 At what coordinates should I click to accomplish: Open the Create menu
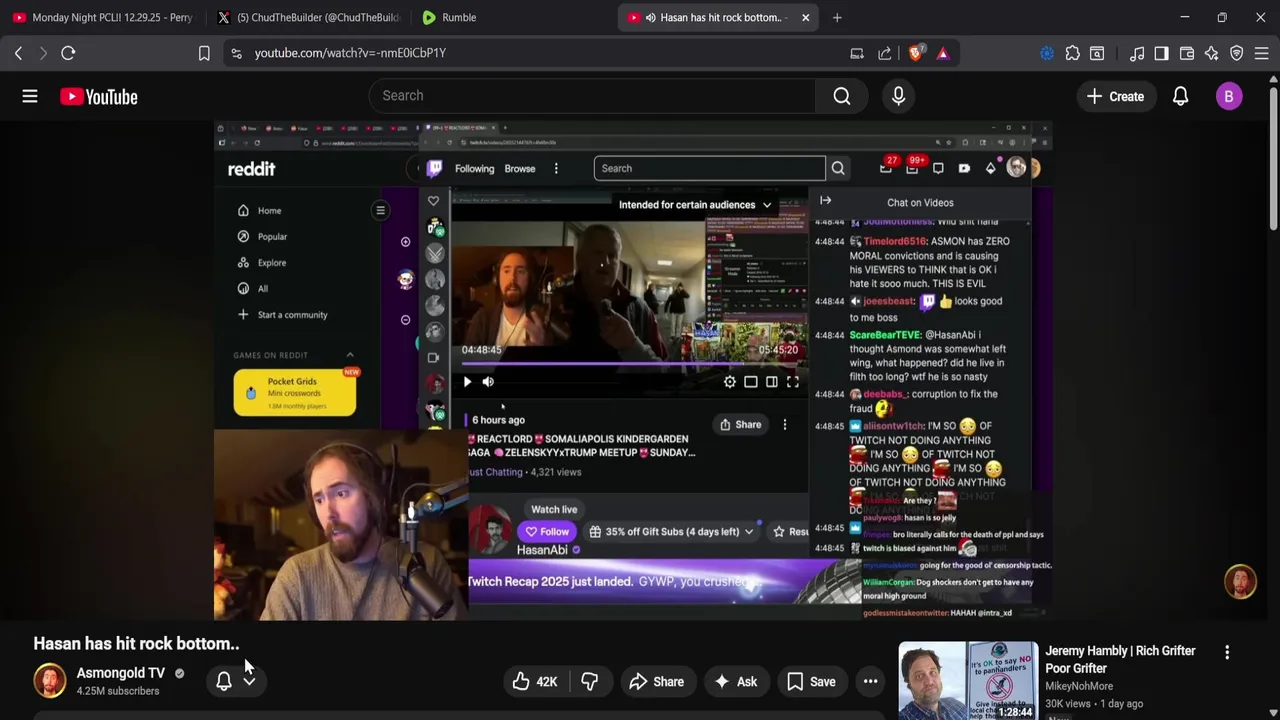1115,97
